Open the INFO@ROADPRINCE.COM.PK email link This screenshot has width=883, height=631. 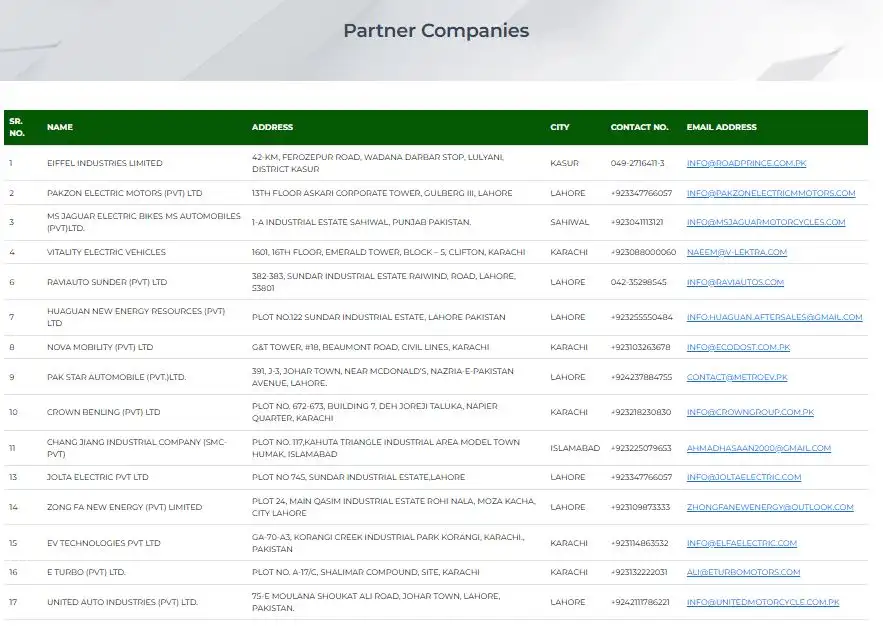746,163
